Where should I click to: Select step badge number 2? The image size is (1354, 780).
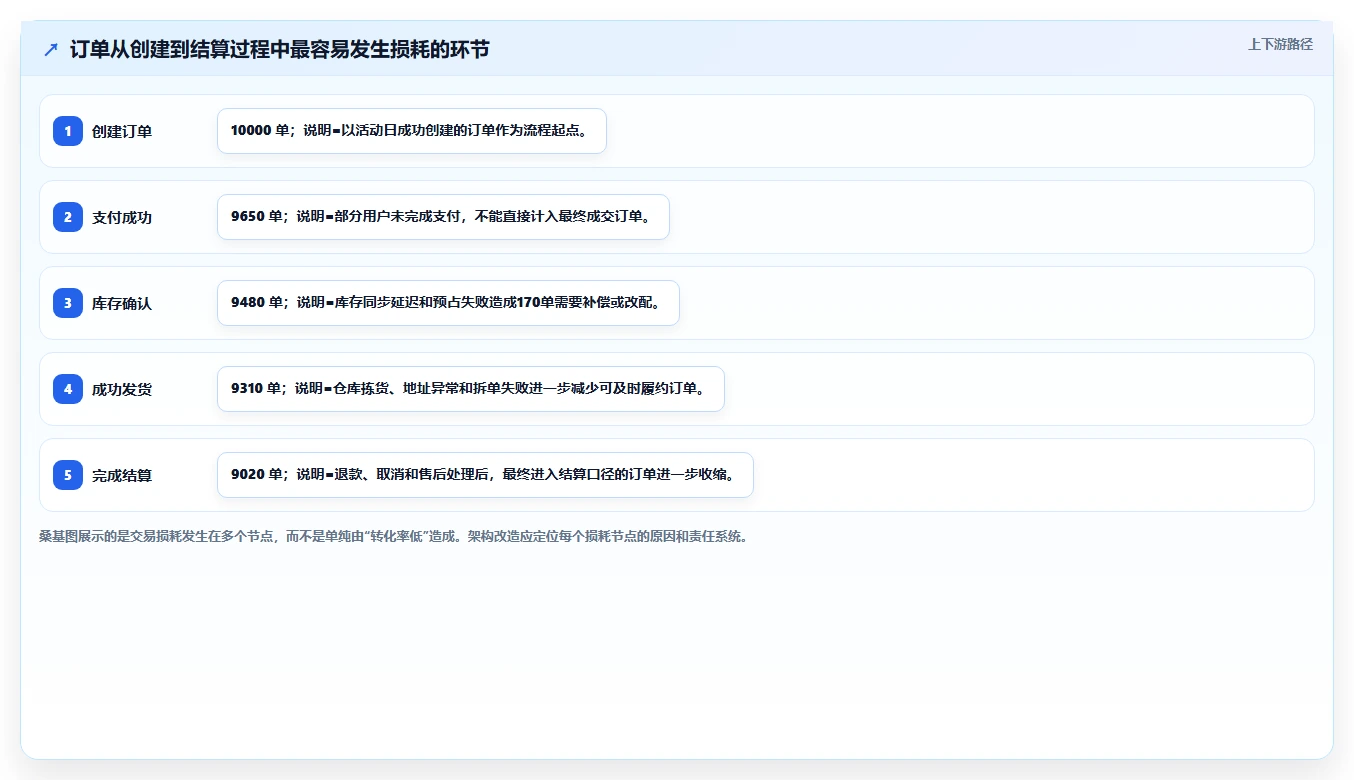point(68,217)
